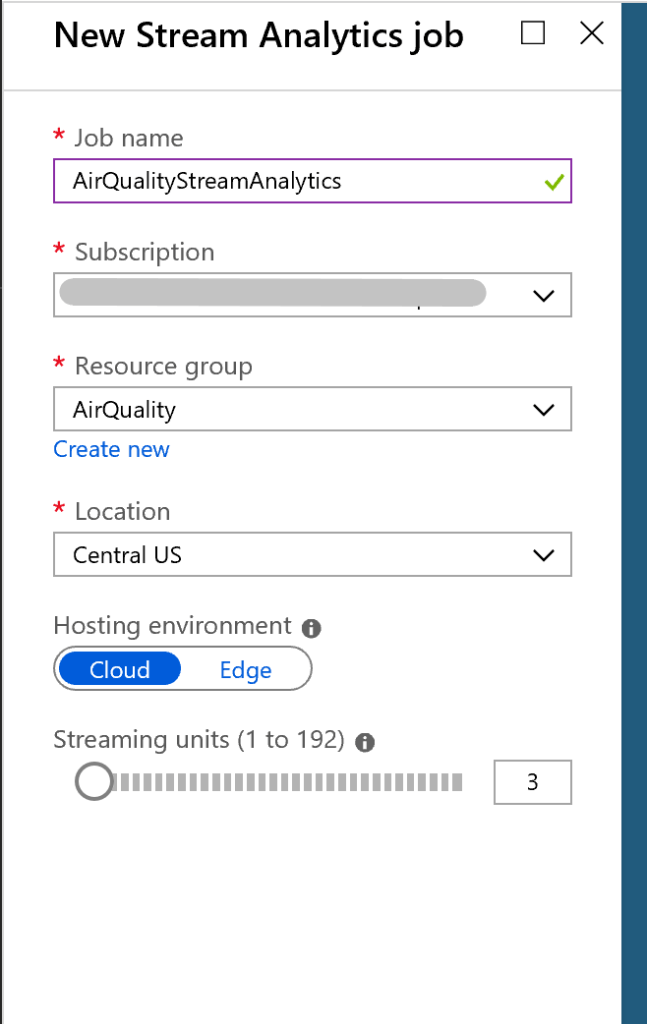647x1024 pixels.
Task: Toggle the hosting environment selector
Action: pos(183,669)
